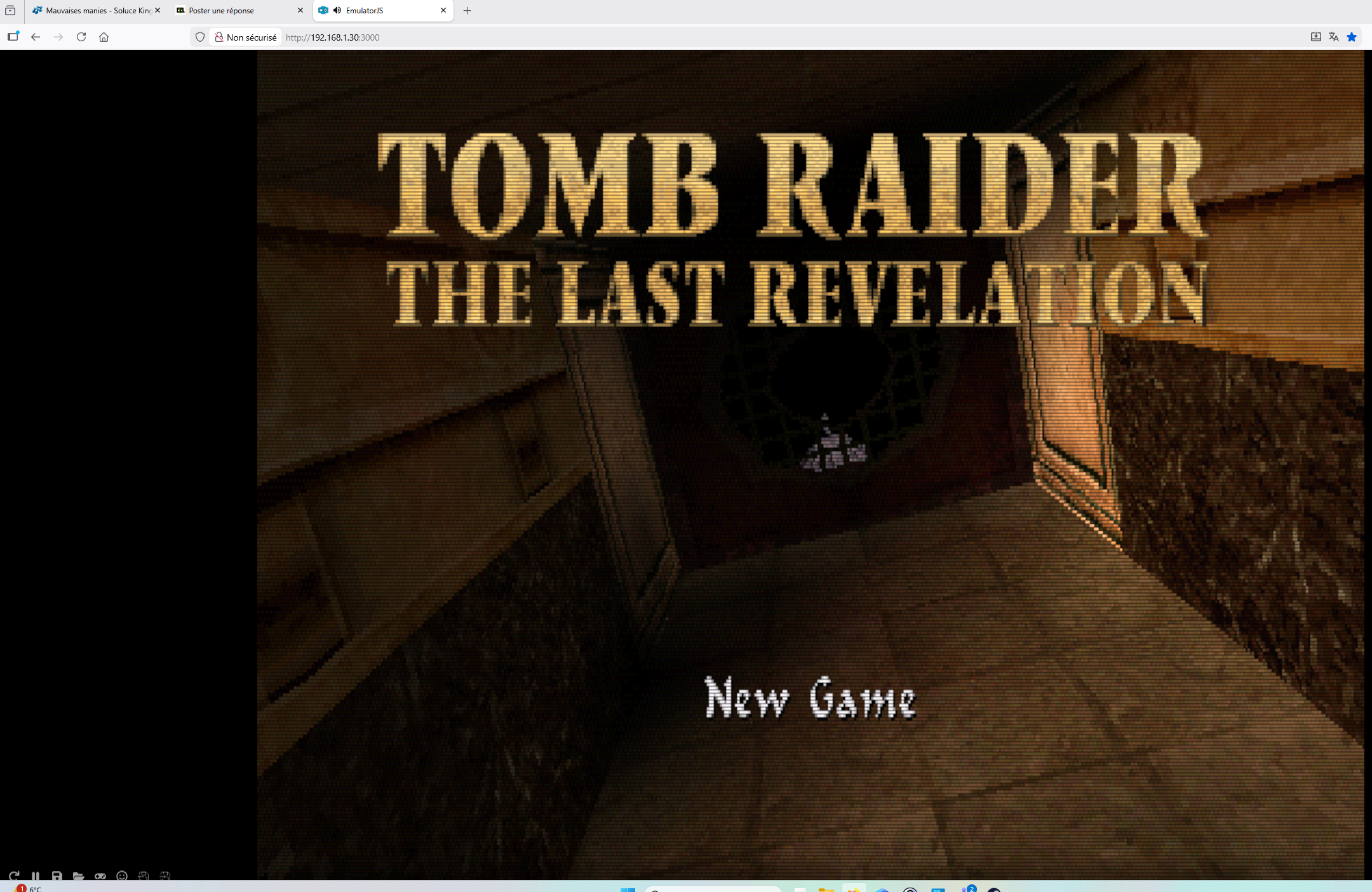
Task: Load state with the open folder icon
Action: pos(79,875)
